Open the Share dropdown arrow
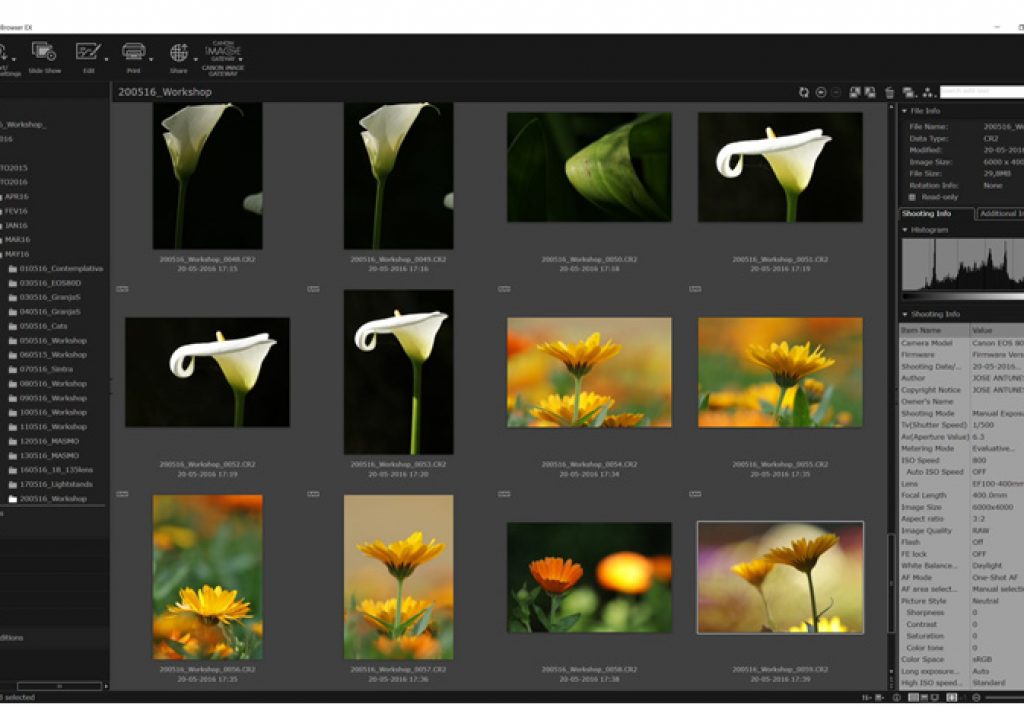The image size is (1024, 720). (195, 59)
